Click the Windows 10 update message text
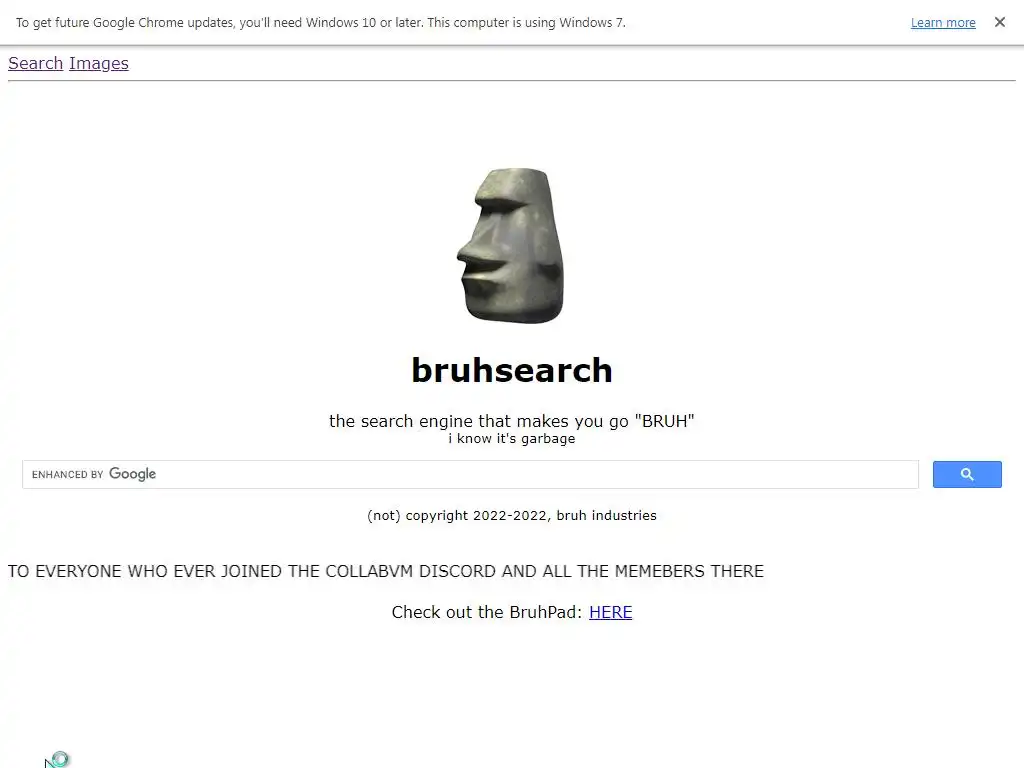 [x=321, y=22]
